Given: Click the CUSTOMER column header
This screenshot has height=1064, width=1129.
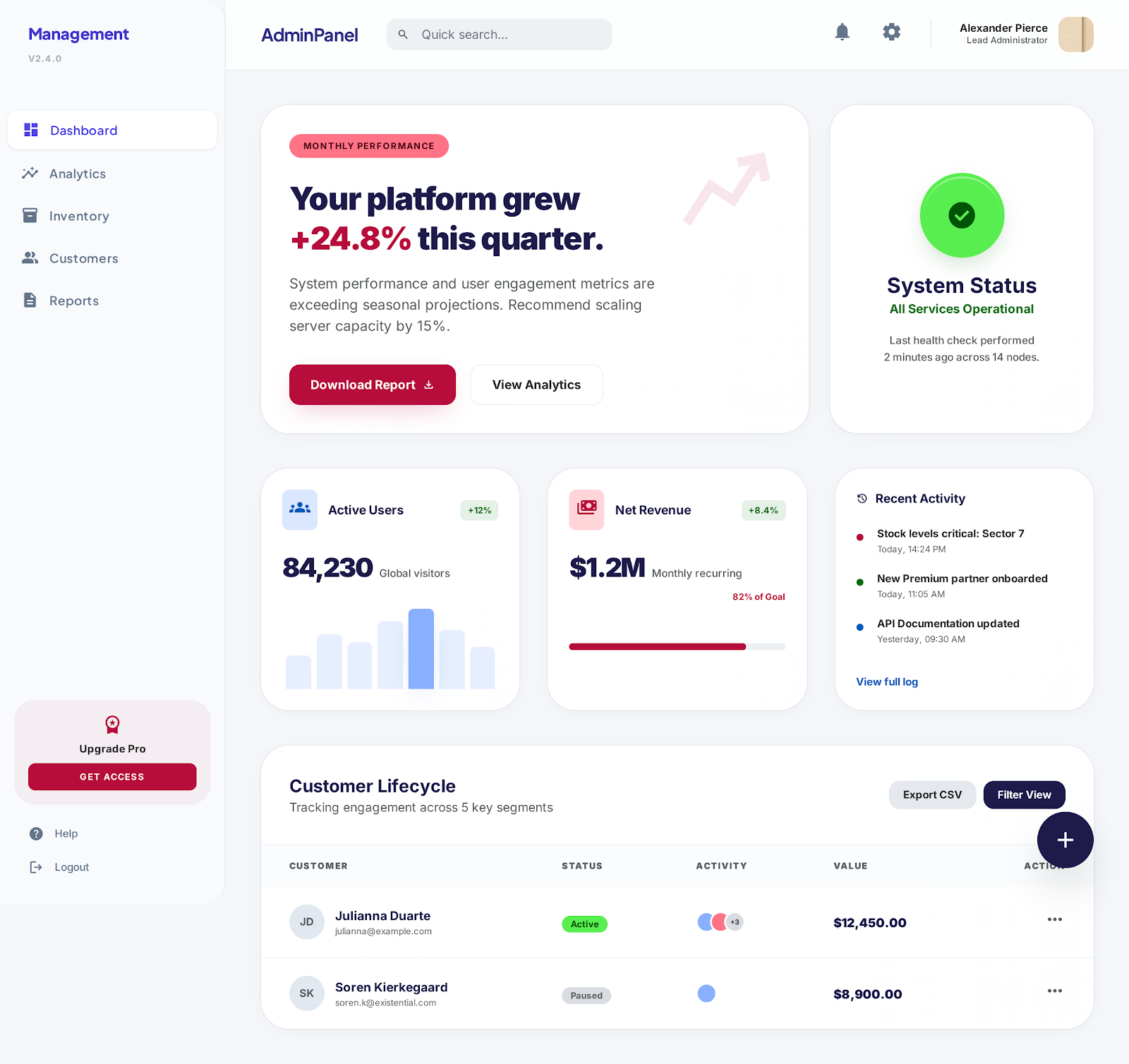Looking at the screenshot, I should 318,866.
